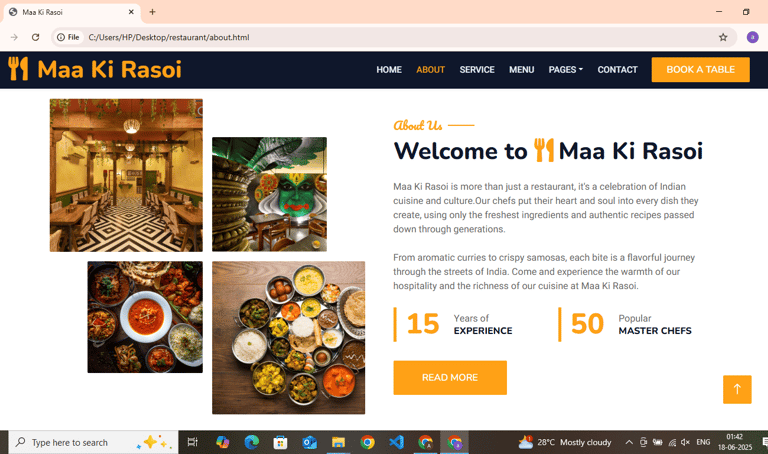Screen dimensions: 768x454
Task: Select the Service nav link
Action: point(477,70)
